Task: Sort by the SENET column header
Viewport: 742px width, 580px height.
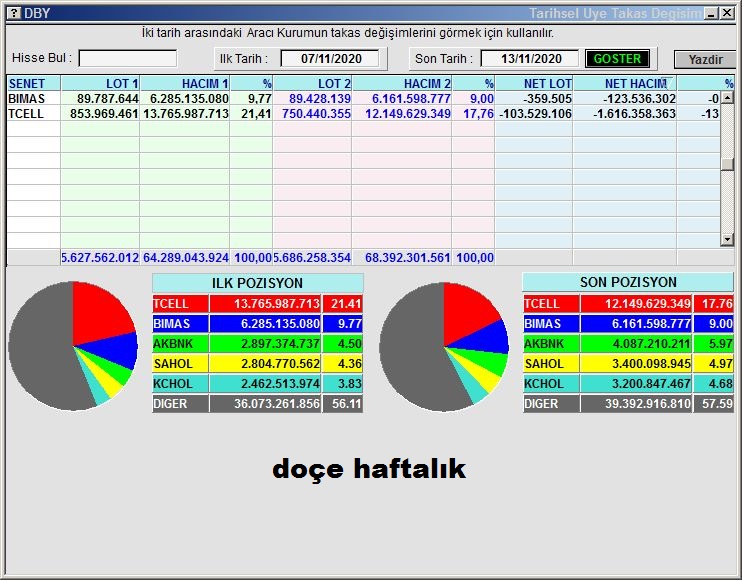Action: point(34,83)
